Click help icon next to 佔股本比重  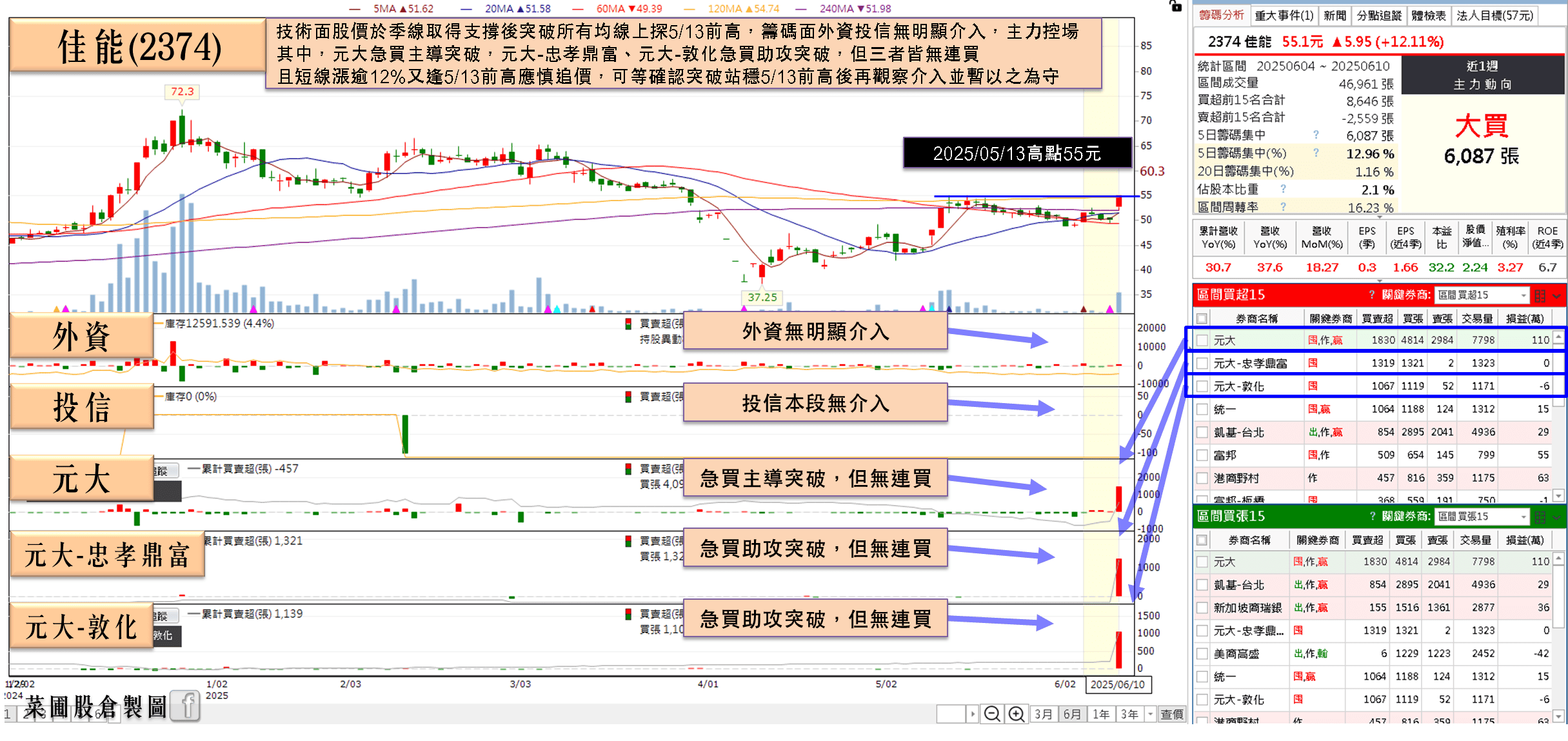tap(1283, 189)
